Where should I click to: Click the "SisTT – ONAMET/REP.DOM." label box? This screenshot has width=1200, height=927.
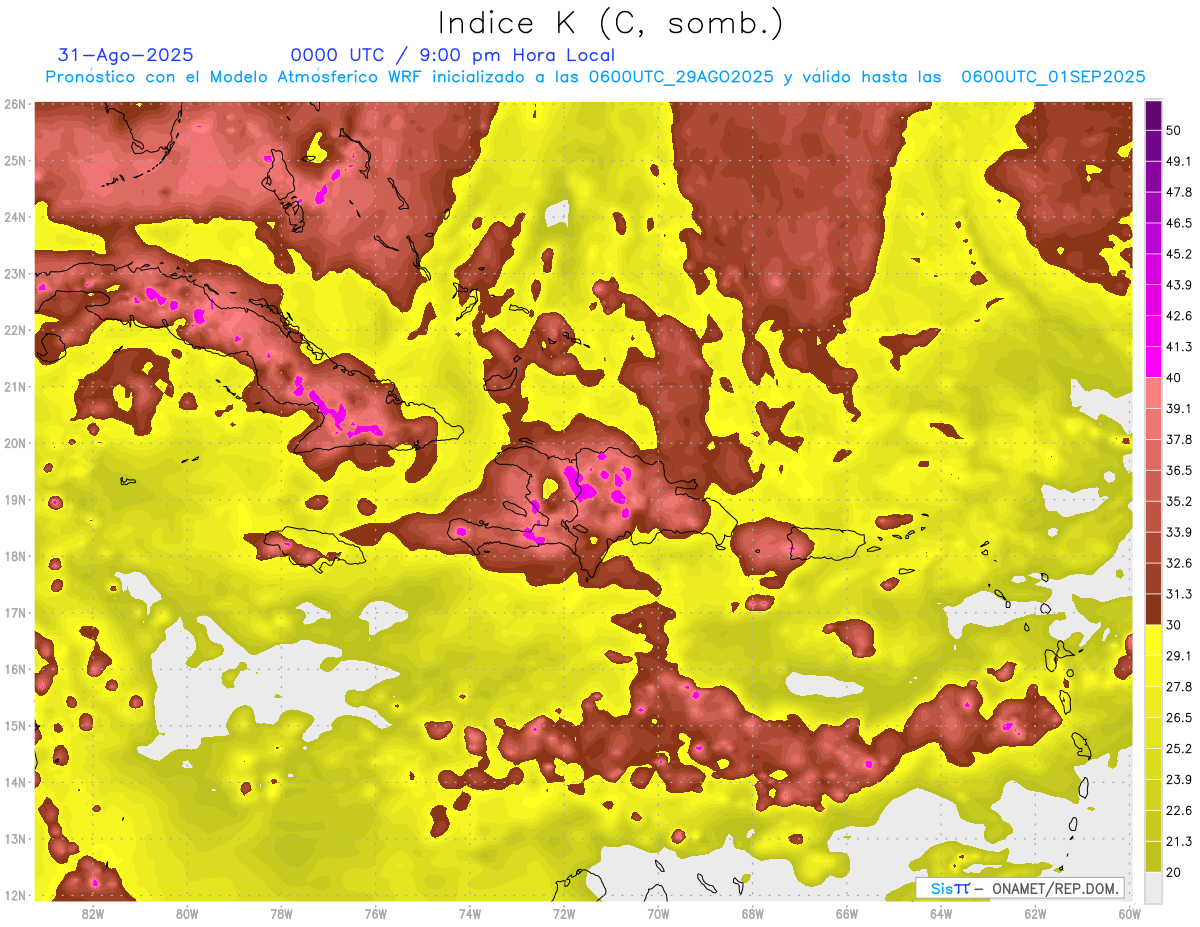1020,888
